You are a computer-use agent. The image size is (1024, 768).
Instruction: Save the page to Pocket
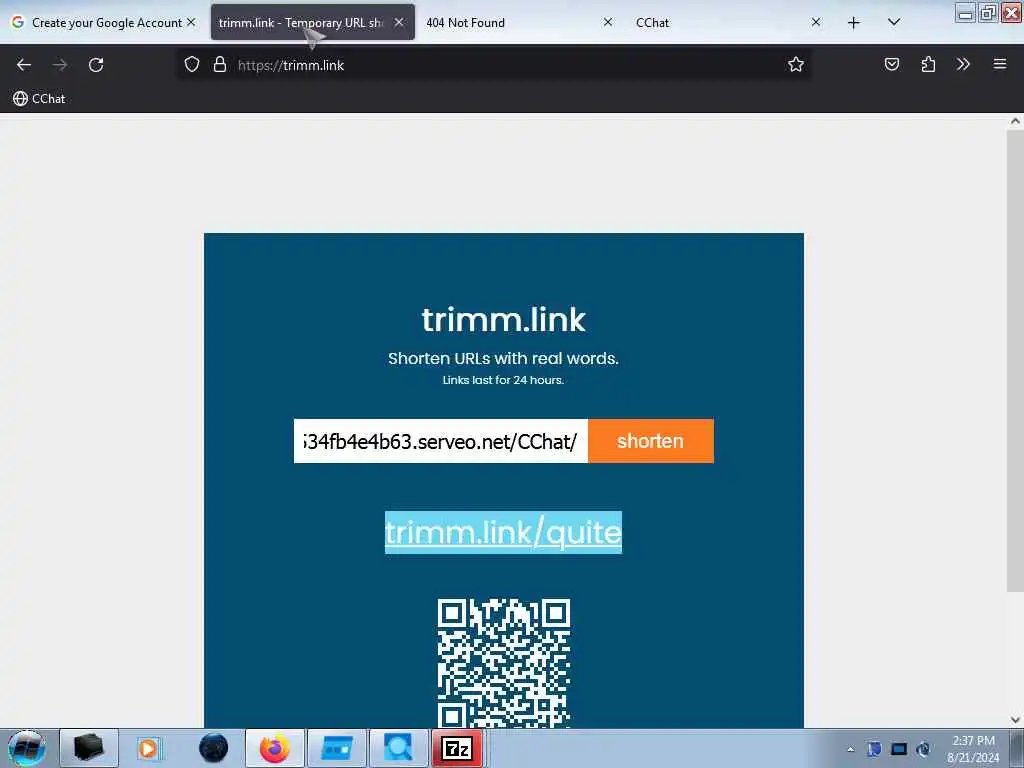[x=892, y=65]
